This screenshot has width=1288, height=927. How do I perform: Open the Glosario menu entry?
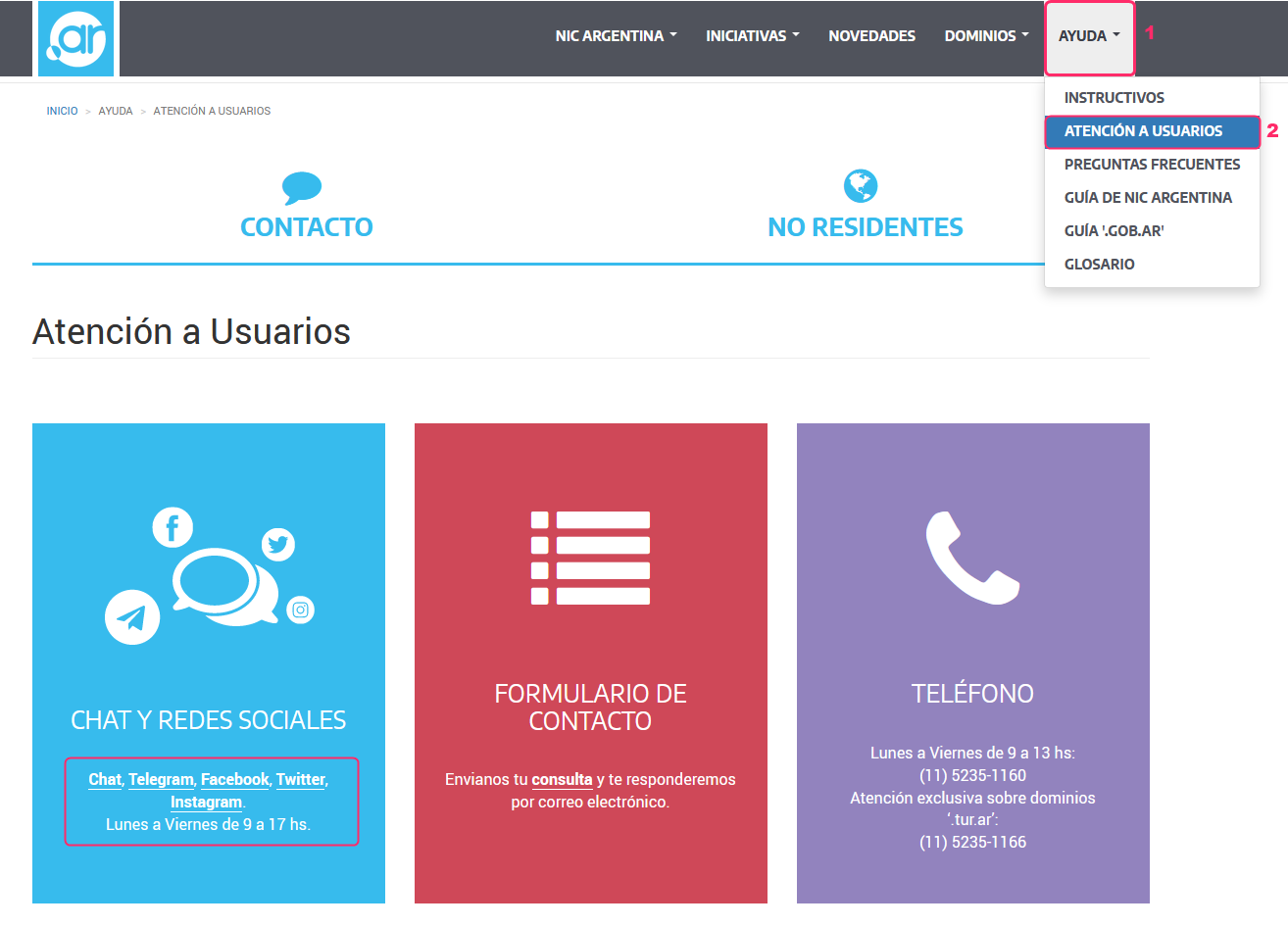pos(1099,265)
